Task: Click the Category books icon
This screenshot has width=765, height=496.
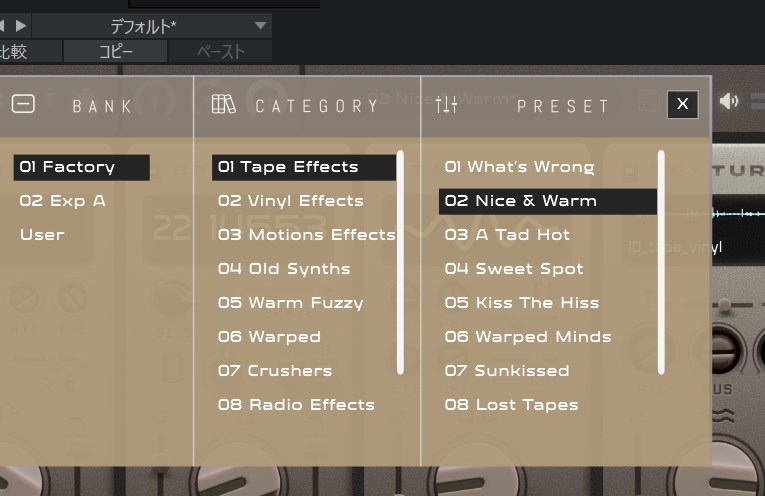Action: [x=224, y=104]
